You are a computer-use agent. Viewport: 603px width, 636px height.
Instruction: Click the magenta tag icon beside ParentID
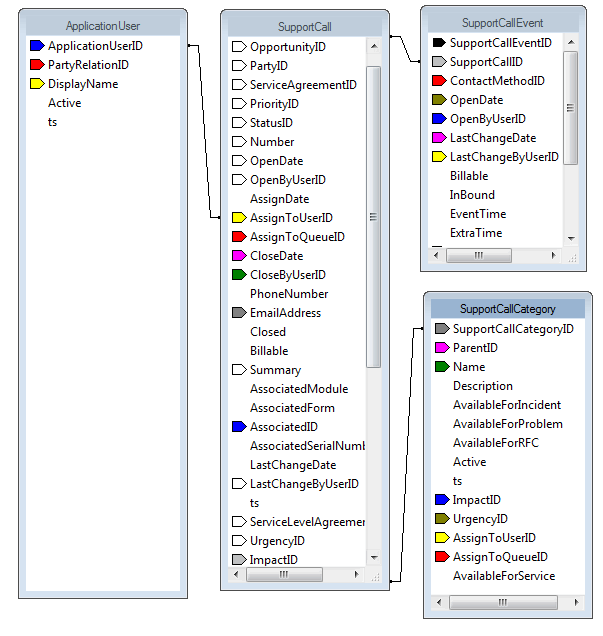point(441,348)
